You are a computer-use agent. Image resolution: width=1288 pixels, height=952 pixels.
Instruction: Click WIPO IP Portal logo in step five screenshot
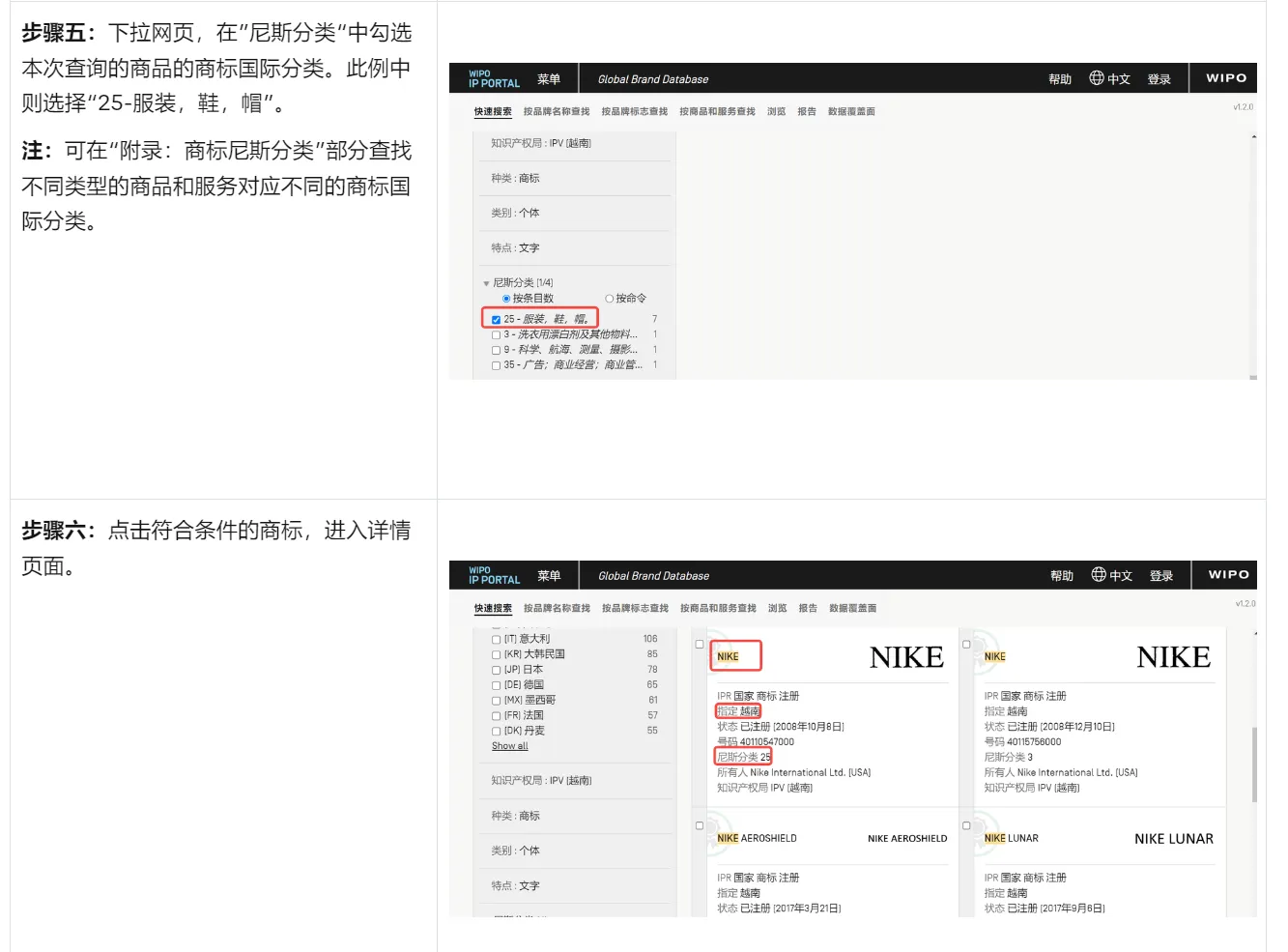tap(494, 78)
